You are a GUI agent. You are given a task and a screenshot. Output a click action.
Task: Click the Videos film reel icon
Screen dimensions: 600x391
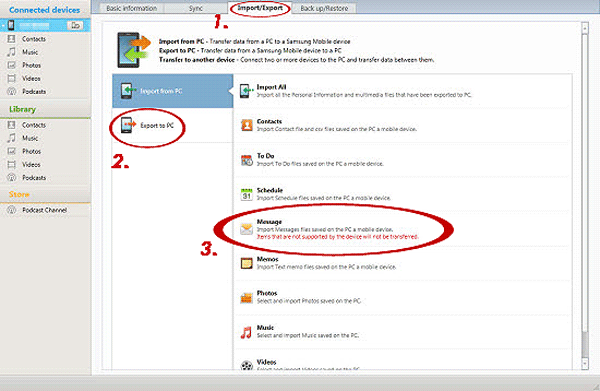tap(247, 366)
